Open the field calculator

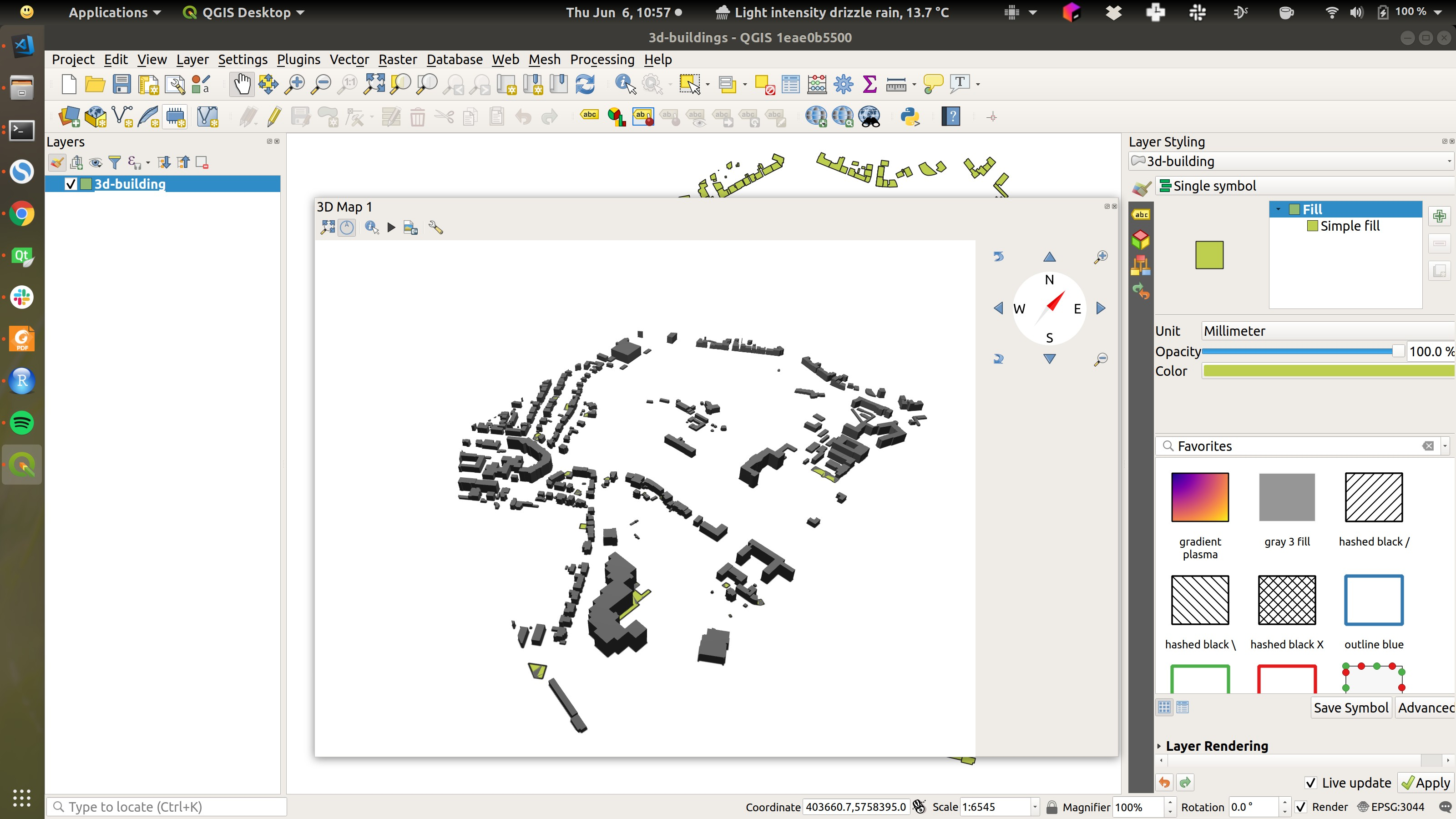(817, 85)
